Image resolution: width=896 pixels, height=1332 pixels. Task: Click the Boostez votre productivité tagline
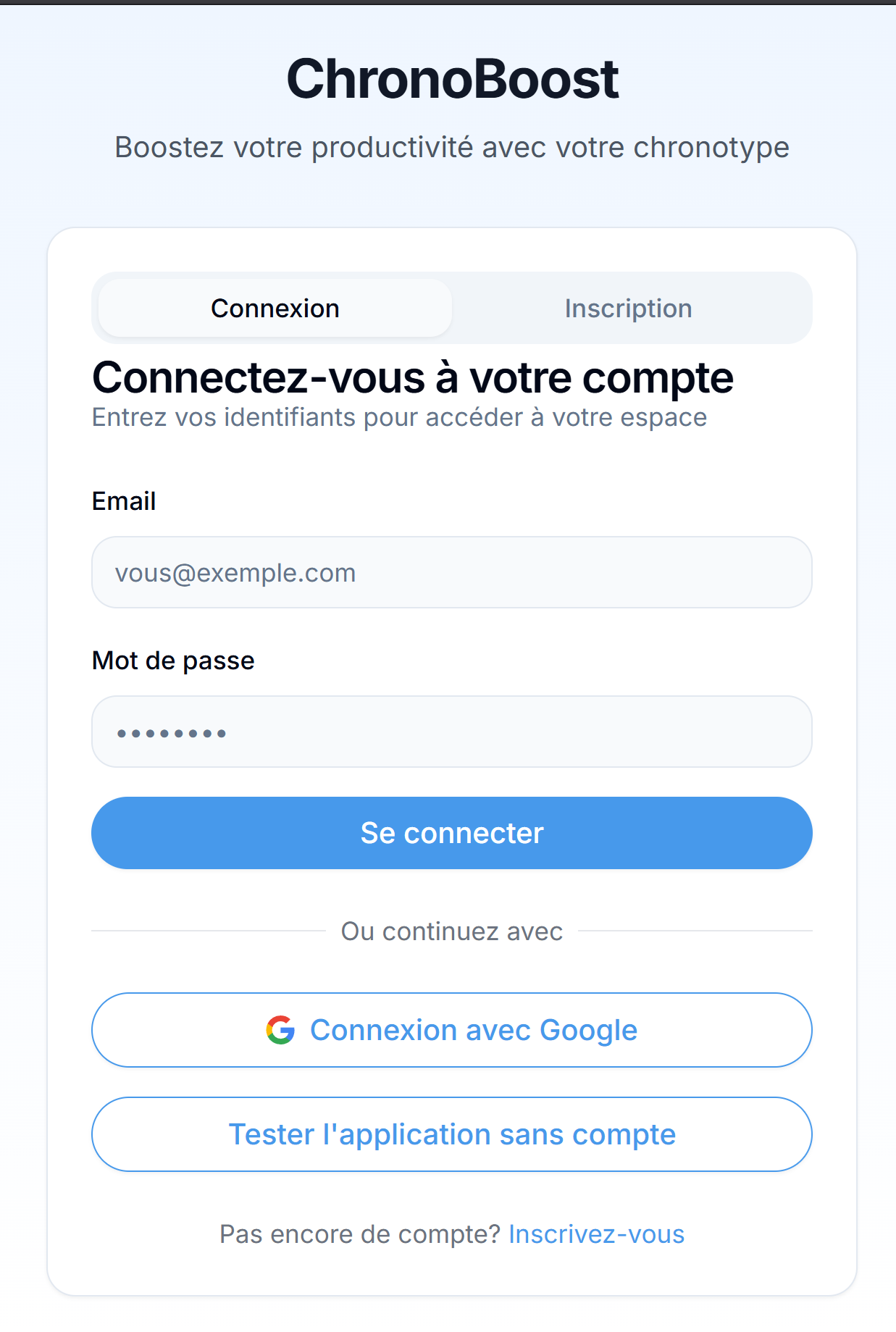(452, 148)
